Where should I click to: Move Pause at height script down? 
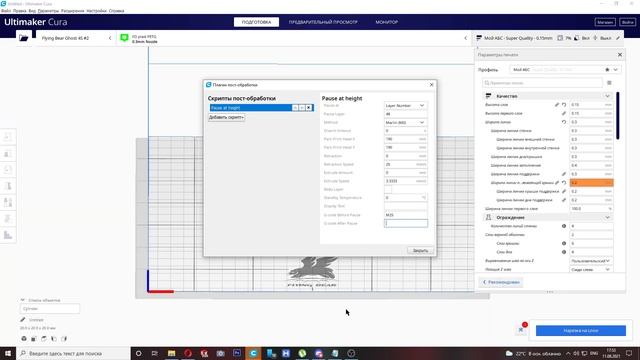coord(302,108)
